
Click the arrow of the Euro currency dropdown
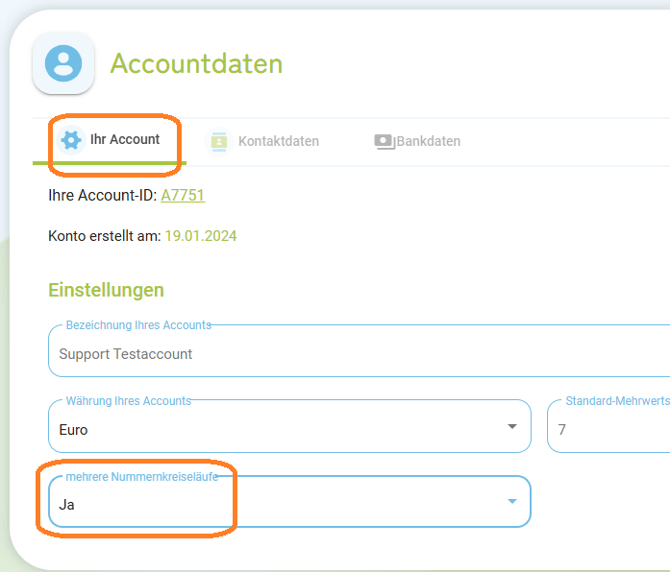pyautogui.click(x=512, y=427)
